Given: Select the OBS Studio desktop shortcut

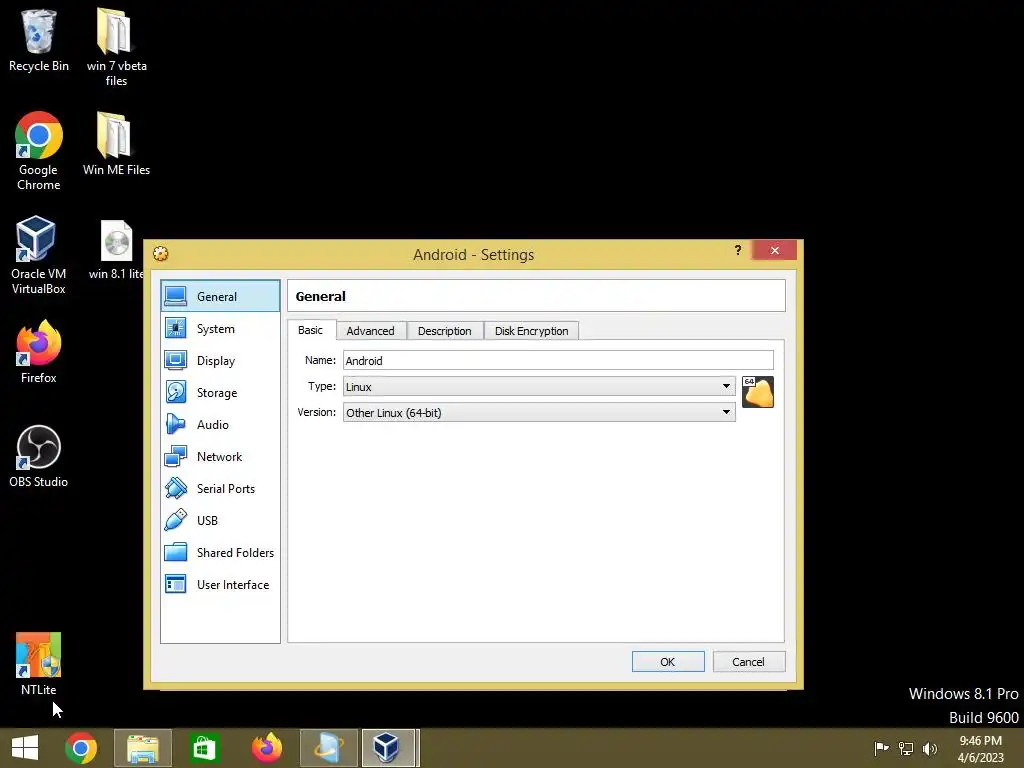Looking at the screenshot, I should tap(39, 456).
